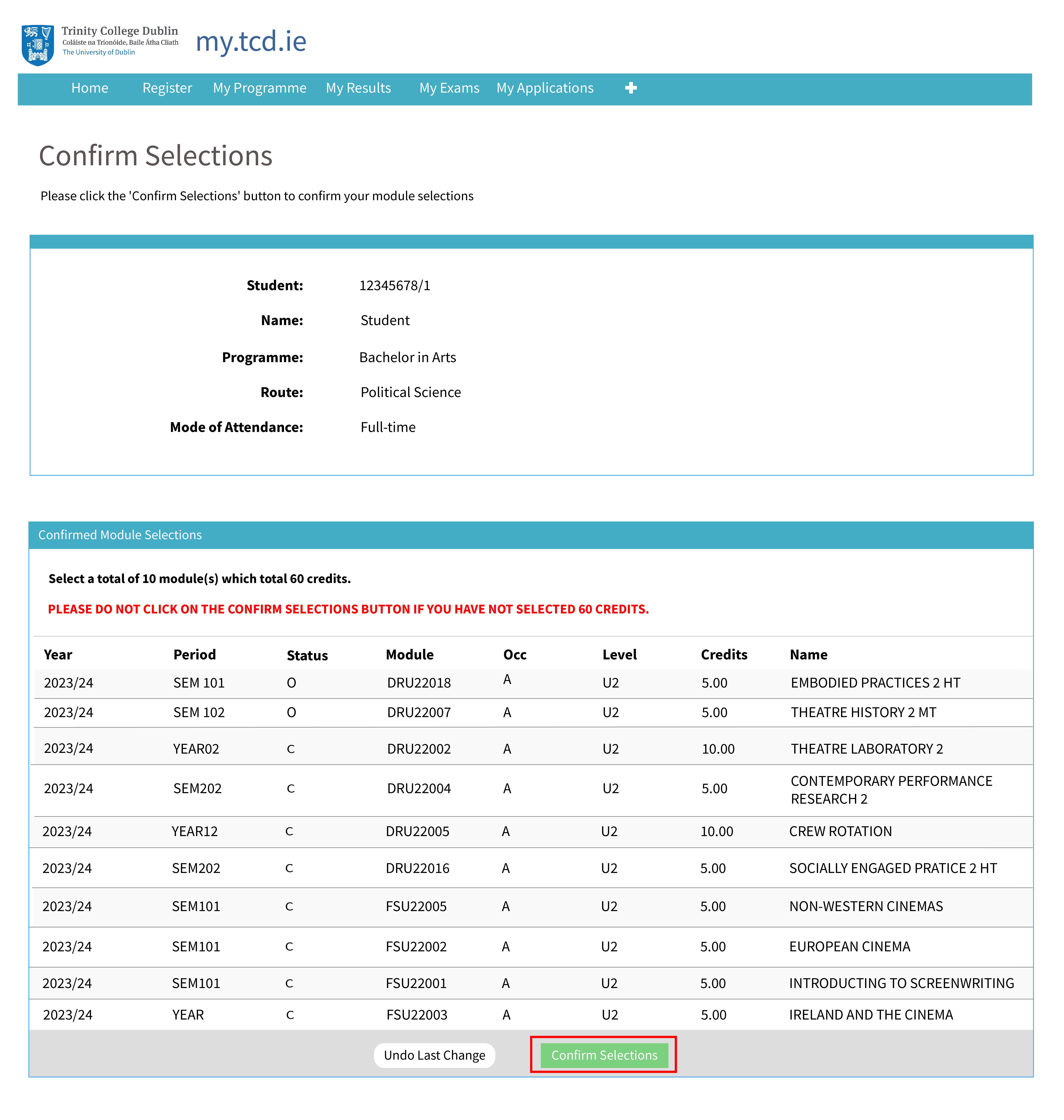
Task: Click the Credits column header
Action: point(724,655)
